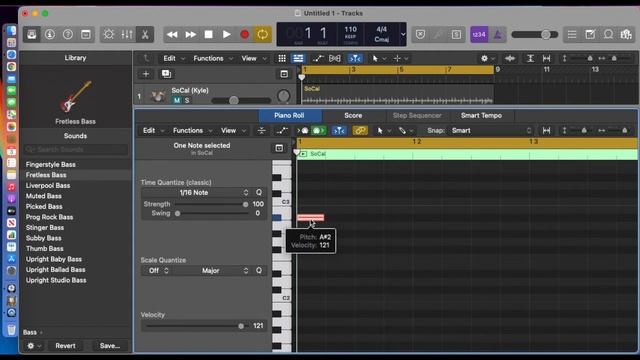This screenshot has width=640, height=360.
Task: Toggle Flex button in Tracks toolbar
Action: point(335,58)
